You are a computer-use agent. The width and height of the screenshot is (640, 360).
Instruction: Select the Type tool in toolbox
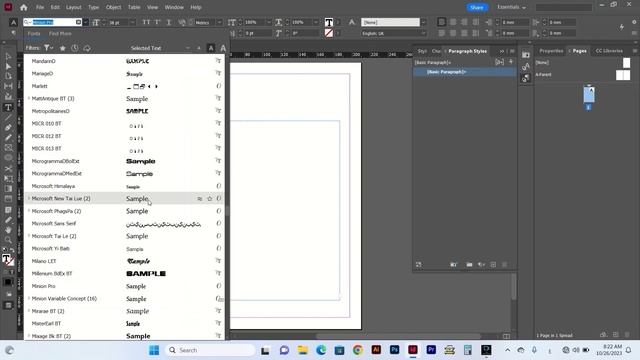(8, 107)
